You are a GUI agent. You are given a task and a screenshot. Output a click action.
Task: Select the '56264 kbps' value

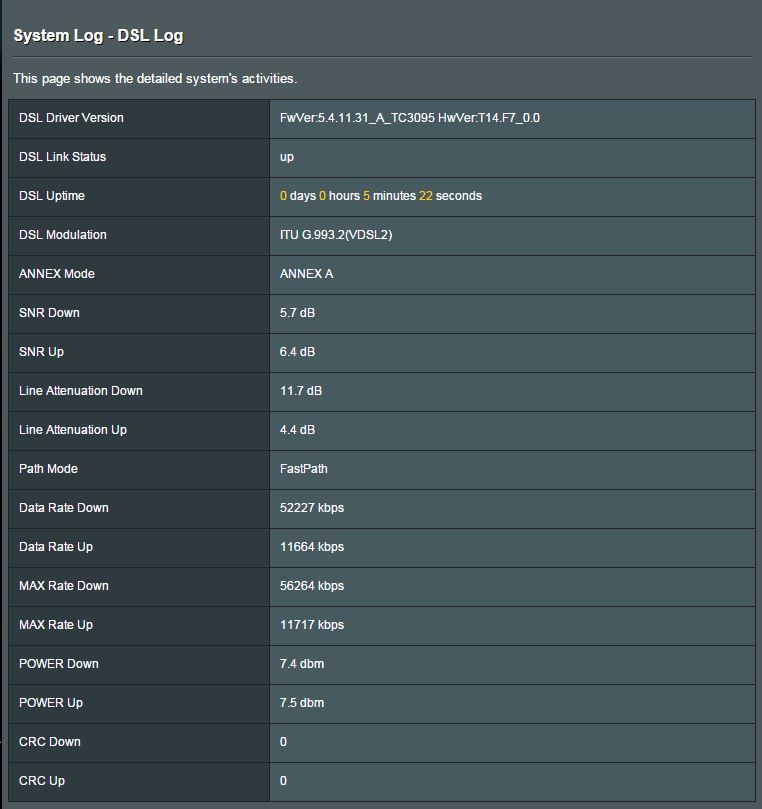tap(312, 586)
